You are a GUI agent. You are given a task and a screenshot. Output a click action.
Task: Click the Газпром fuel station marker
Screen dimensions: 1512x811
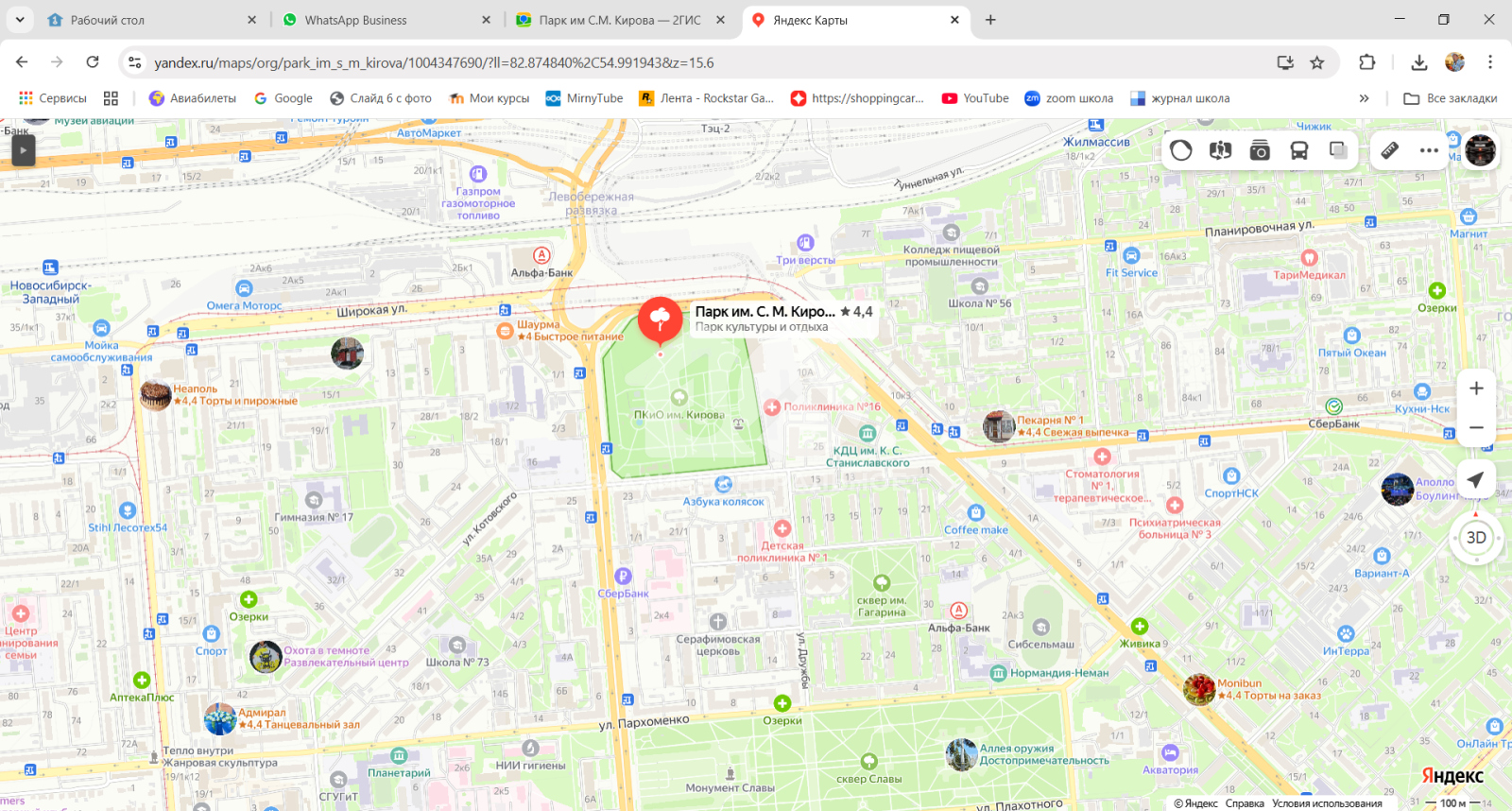(x=478, y=174)
